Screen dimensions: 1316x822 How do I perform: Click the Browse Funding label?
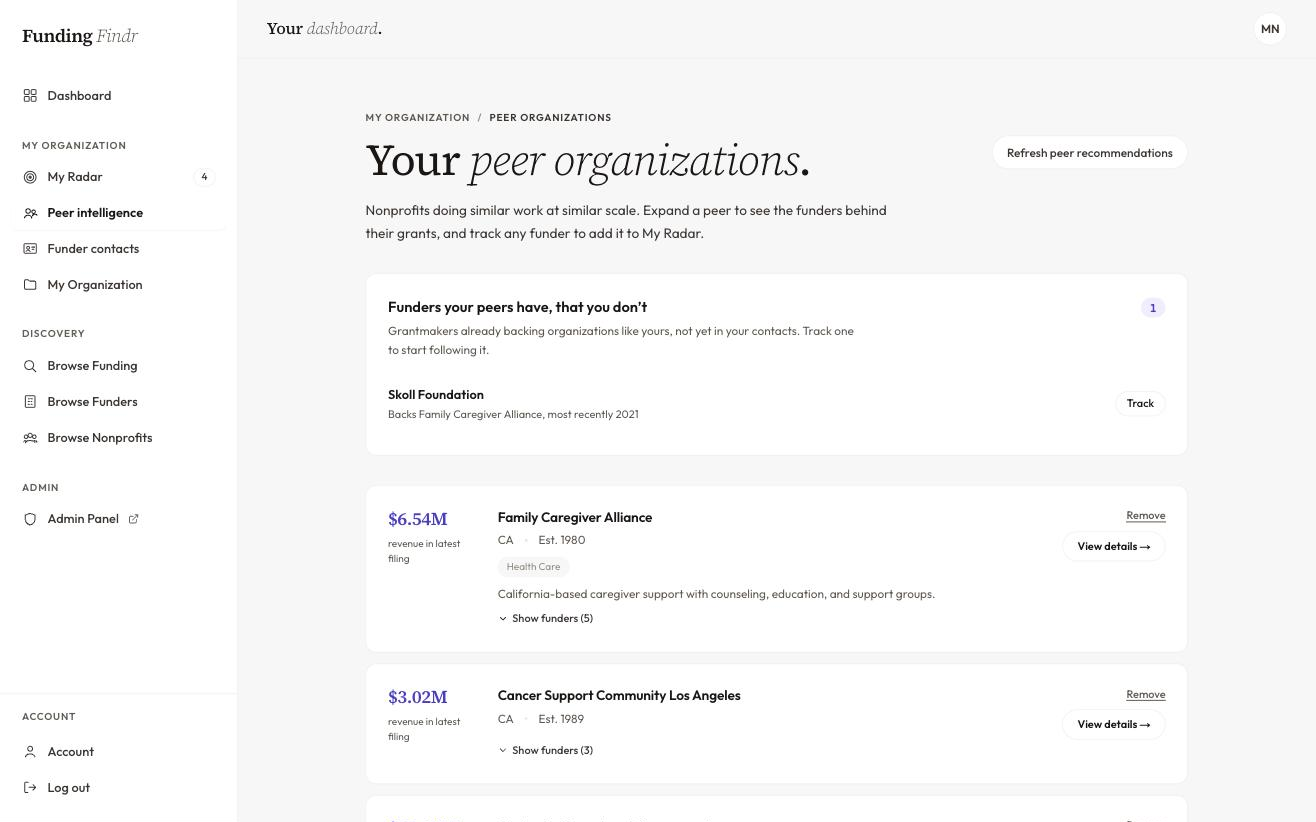pos(92,366)
